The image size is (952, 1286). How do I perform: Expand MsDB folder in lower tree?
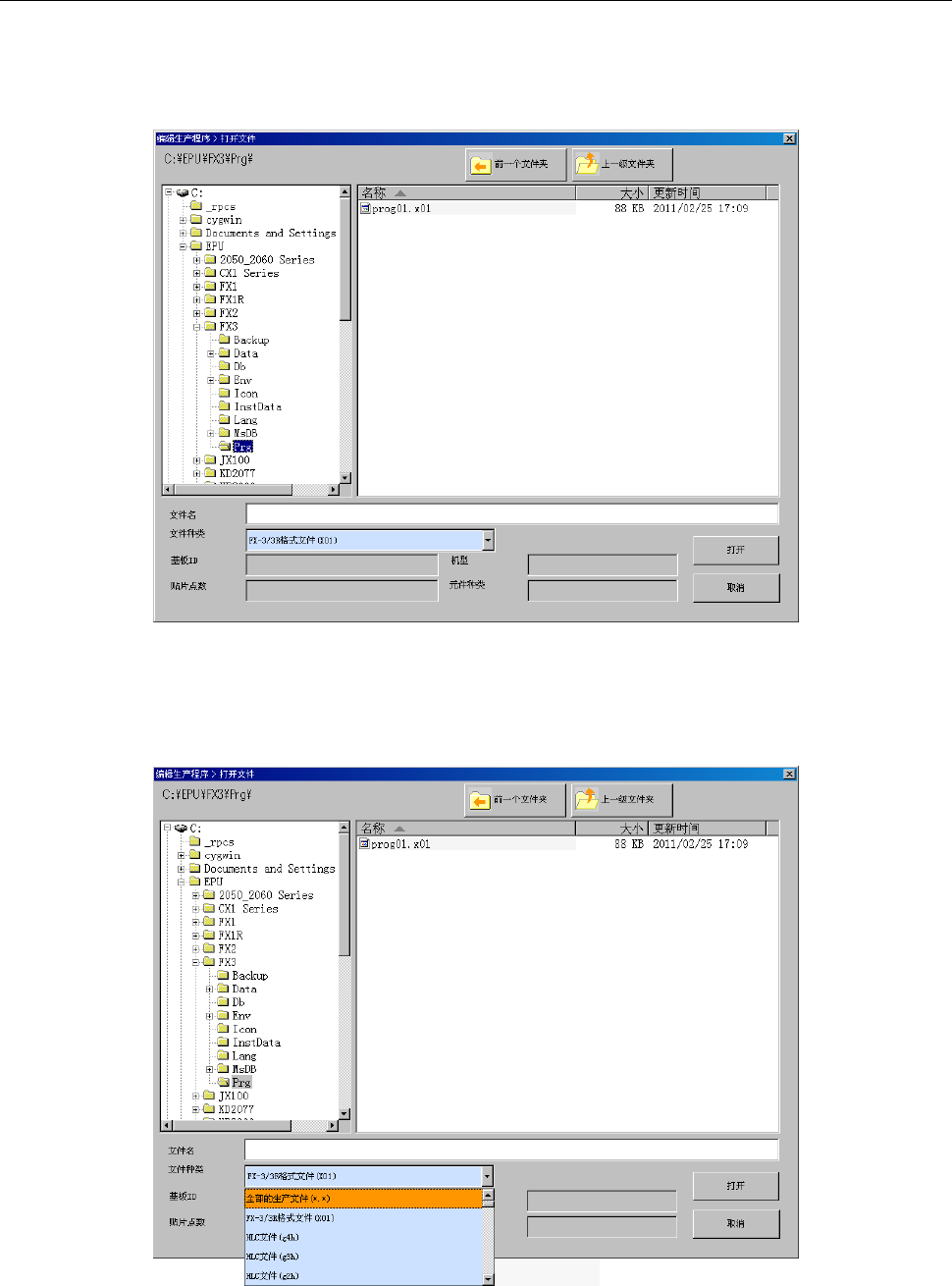click(210, 1069)
